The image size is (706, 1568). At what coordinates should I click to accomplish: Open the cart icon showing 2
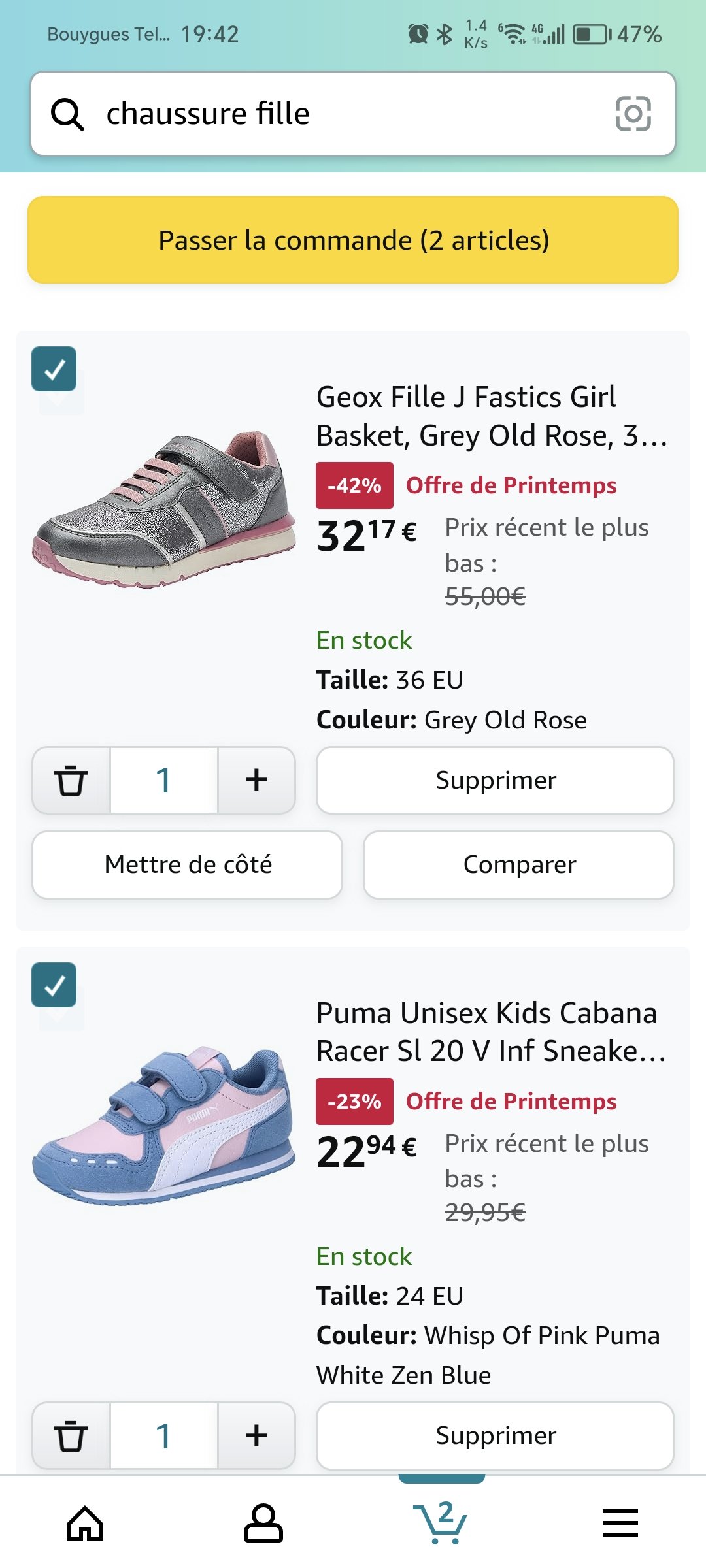tap(441, 1522)
